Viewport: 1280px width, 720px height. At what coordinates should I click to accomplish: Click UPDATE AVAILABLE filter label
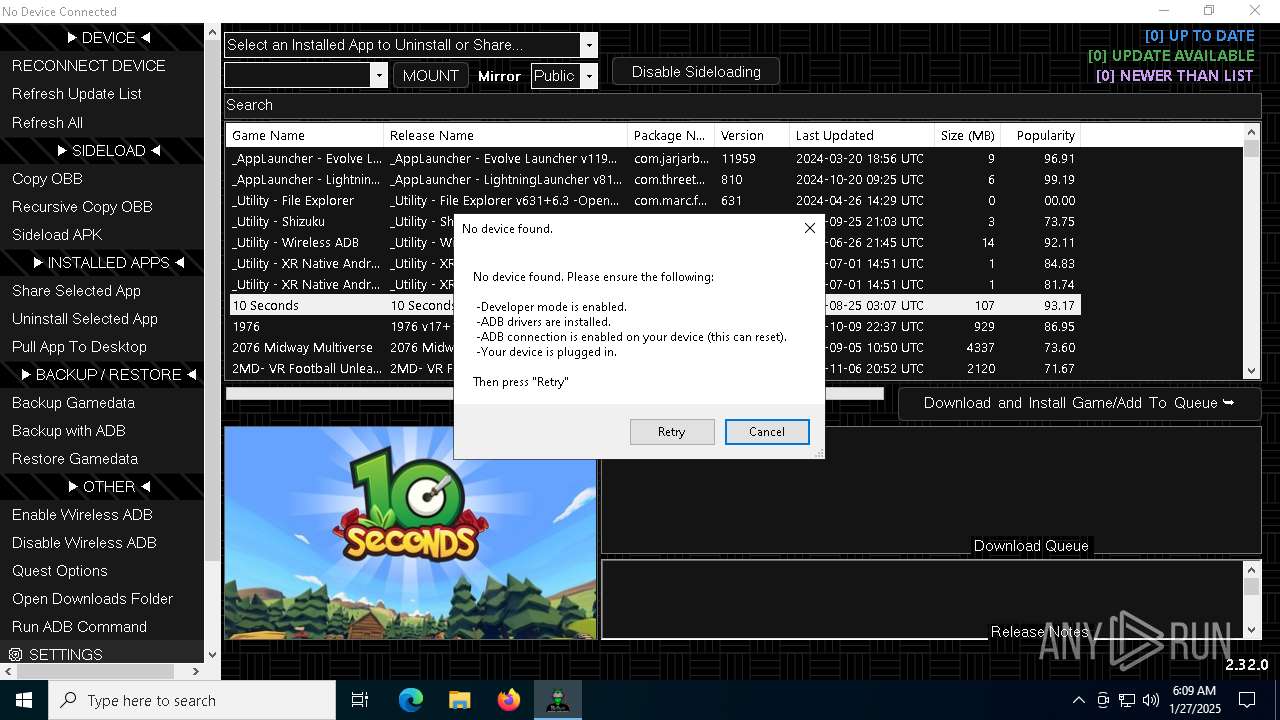point(1171,56)
